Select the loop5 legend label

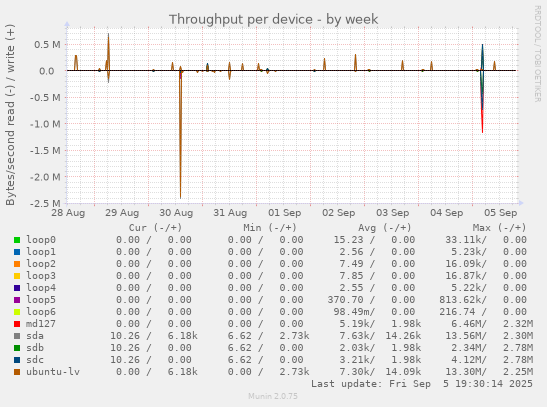click(x=41, y=300)
